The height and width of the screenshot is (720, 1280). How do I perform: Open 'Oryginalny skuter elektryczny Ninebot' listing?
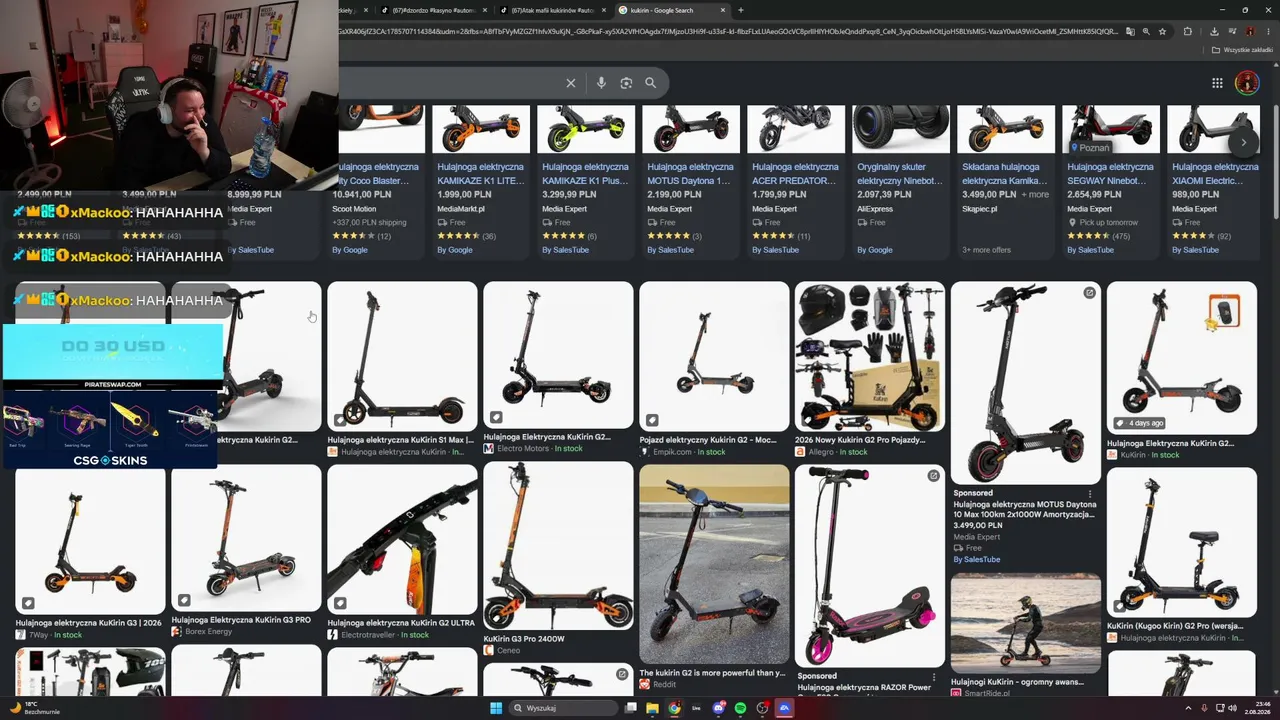click(x=901, y=180)
